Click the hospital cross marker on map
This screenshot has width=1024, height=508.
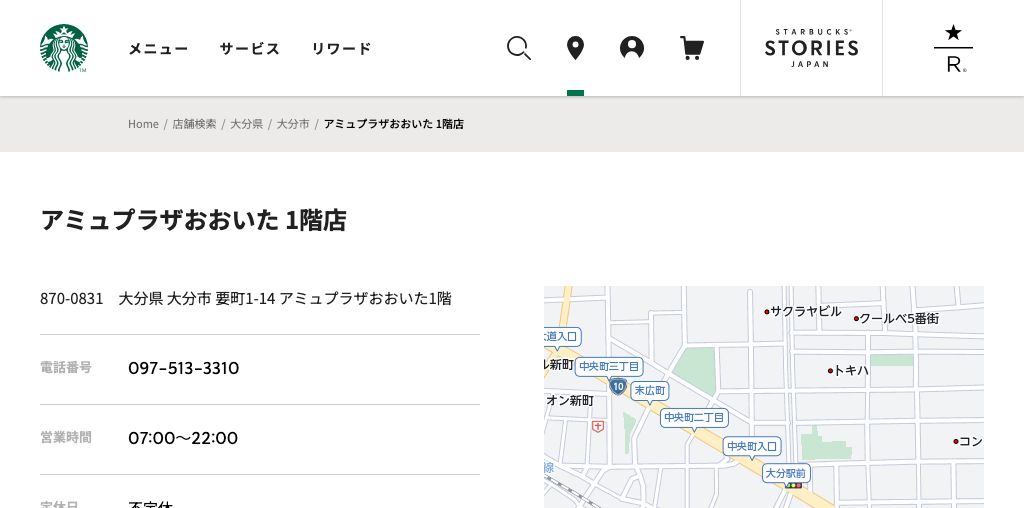(598, 426)
